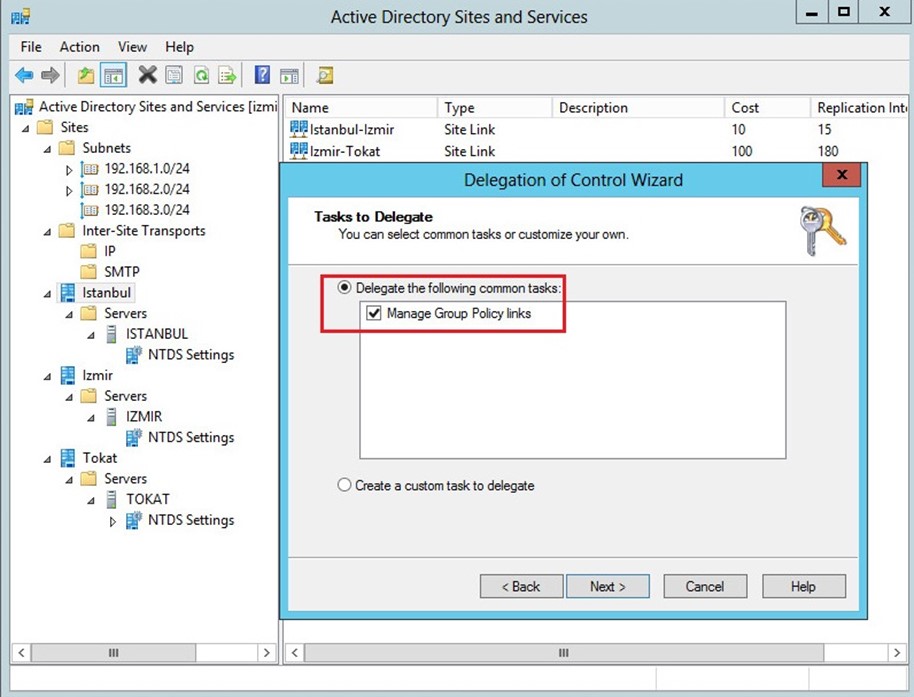The height and width of the screenshot is (697, 914).
Task: Open the Help menu
Action: 179,47
